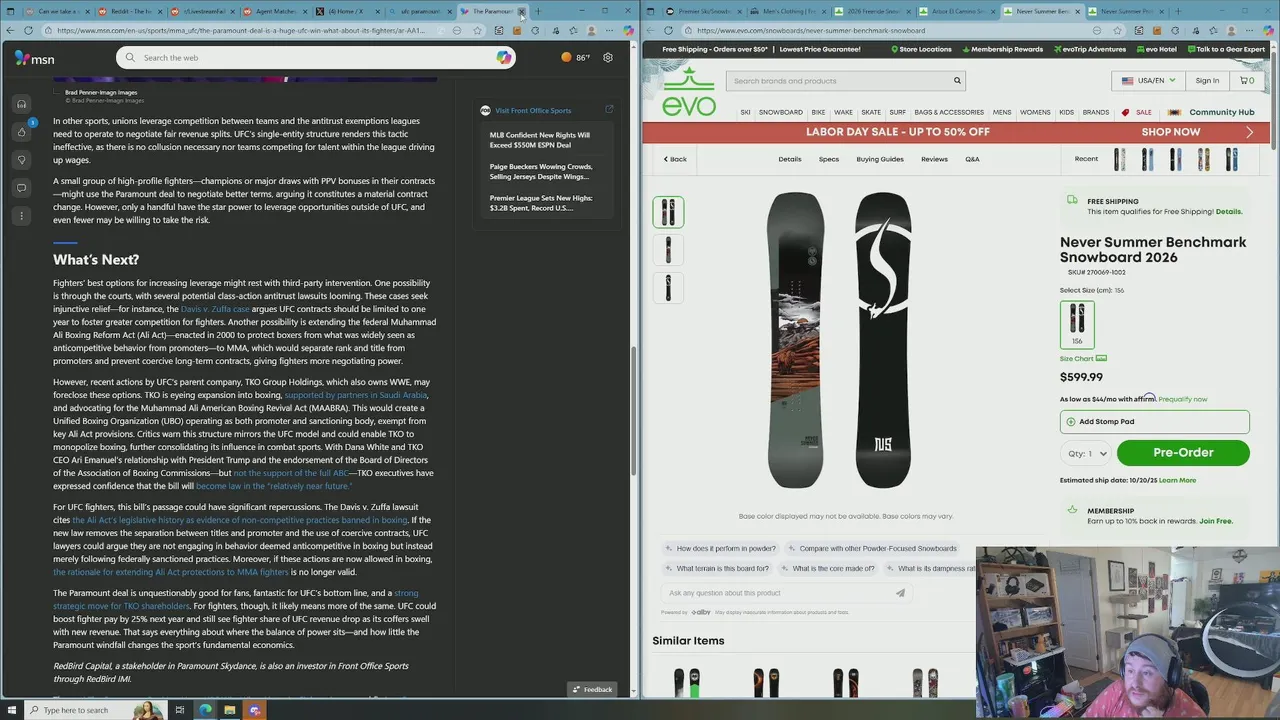
Task: Open the Davis v. Zuffa case link
Action: tap(215, 309)
